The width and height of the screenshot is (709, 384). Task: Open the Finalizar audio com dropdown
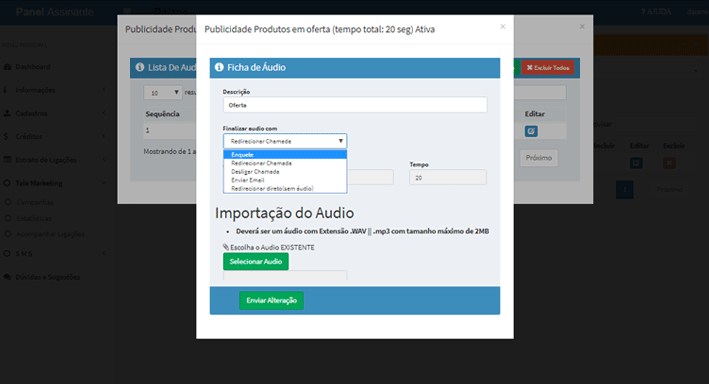(285, 141)
